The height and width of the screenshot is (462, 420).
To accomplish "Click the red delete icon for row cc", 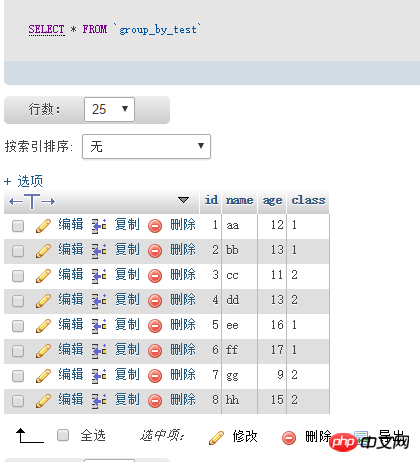I will coord(155,276).
